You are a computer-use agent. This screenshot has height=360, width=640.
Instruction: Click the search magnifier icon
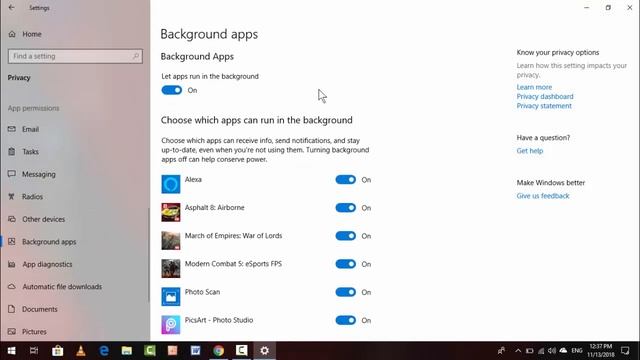pos(136,56)
